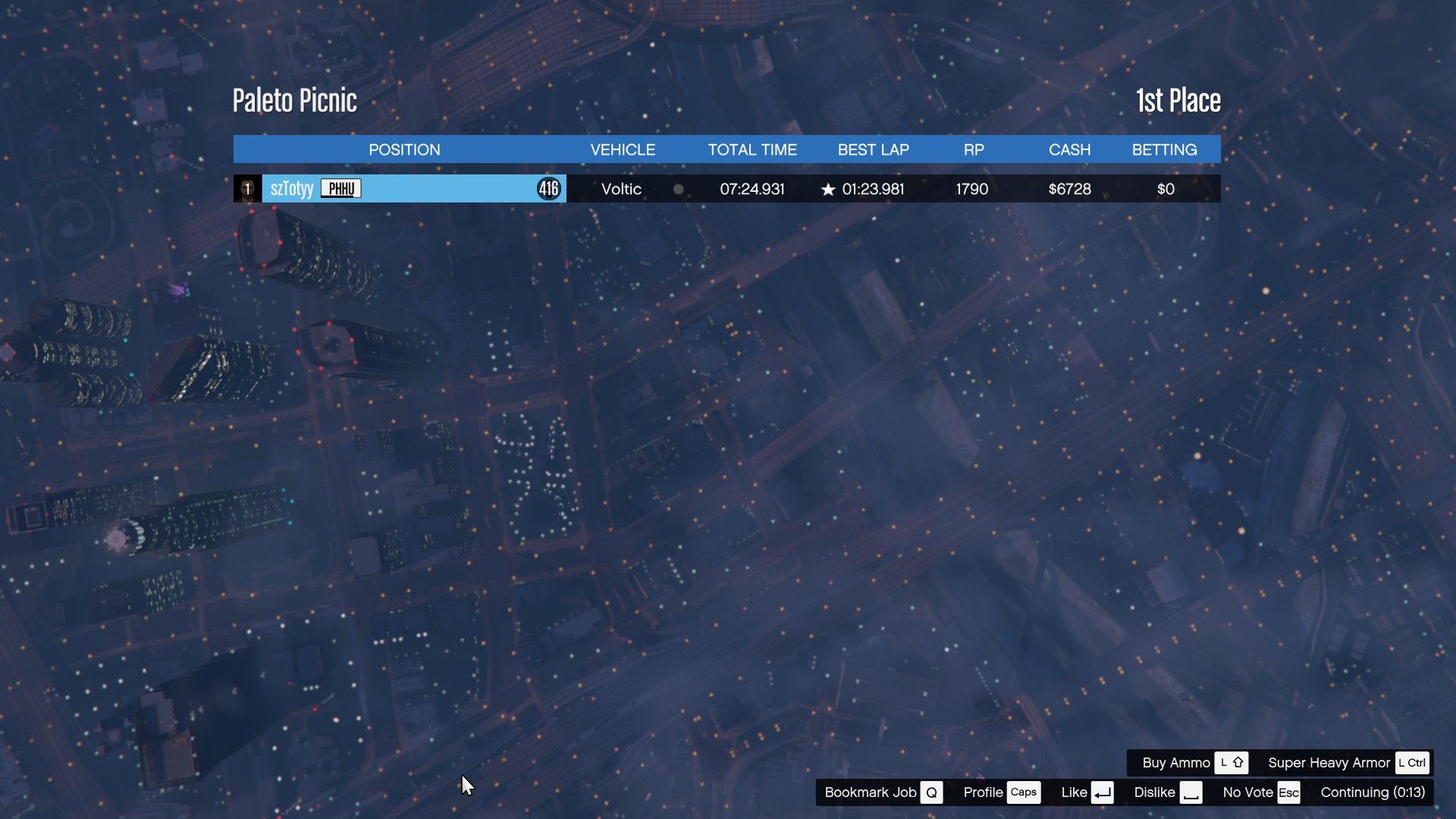This screenshot has width=1456, height=819.
Task: Click the gray dot icon next to Voltic
Action: pos(679,190)
